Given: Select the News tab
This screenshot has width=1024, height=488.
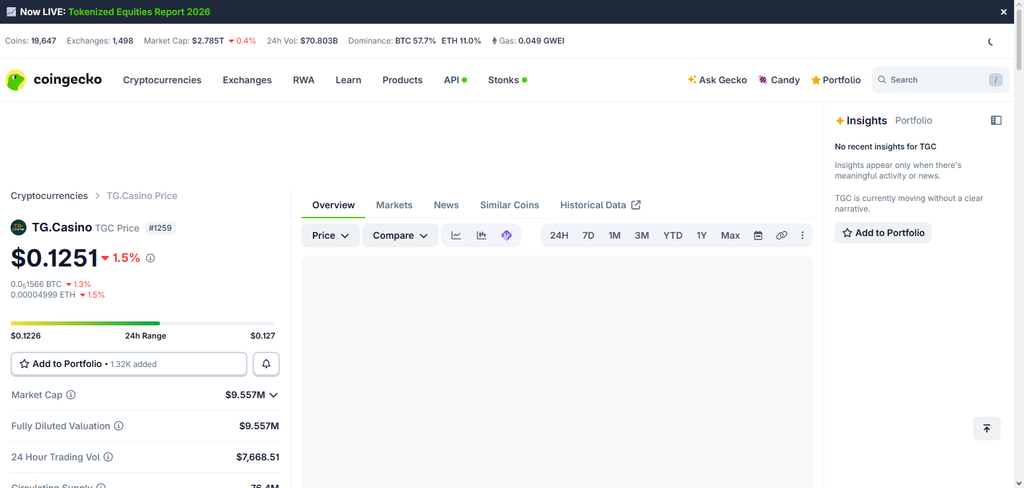Looking at the screenshot, I should [x=446, y=205].
